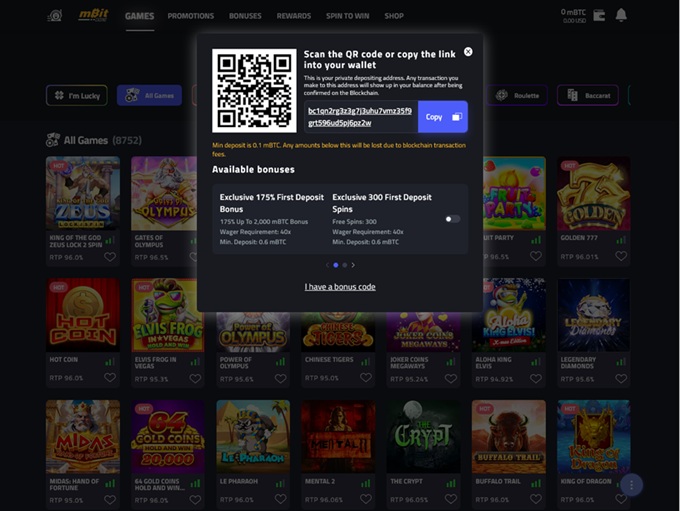
Task: Copy the Bitcoin deposit address
Action: pos(442,117)
